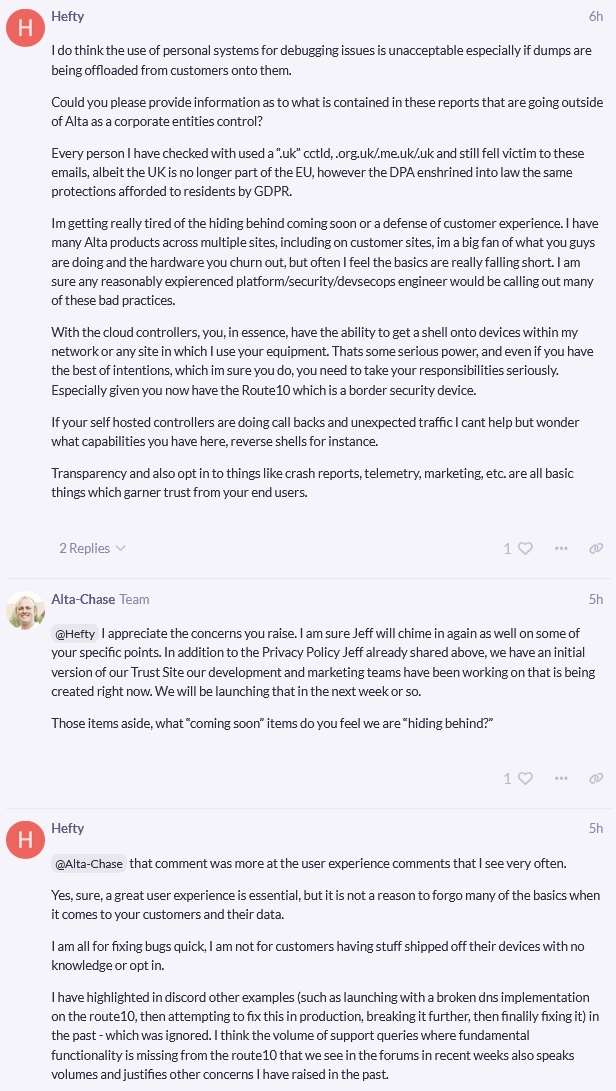Open more actions on Hefty's first post
This screenshot has height=1091, width=616.
coord(561,548)
